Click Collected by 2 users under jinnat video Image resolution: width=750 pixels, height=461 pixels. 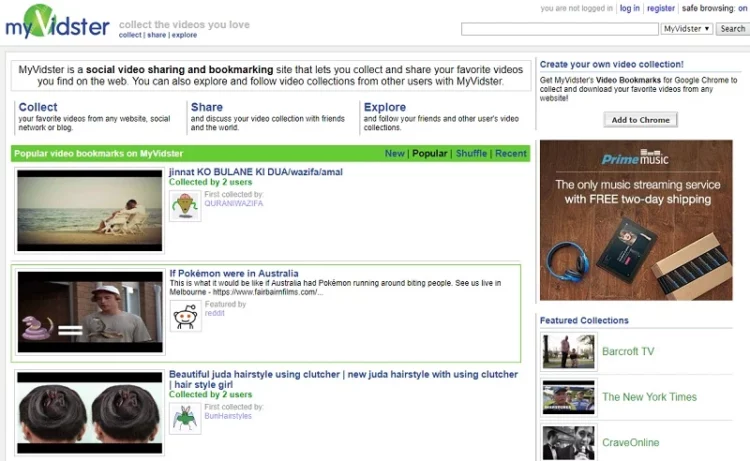(x=210, y=182)
